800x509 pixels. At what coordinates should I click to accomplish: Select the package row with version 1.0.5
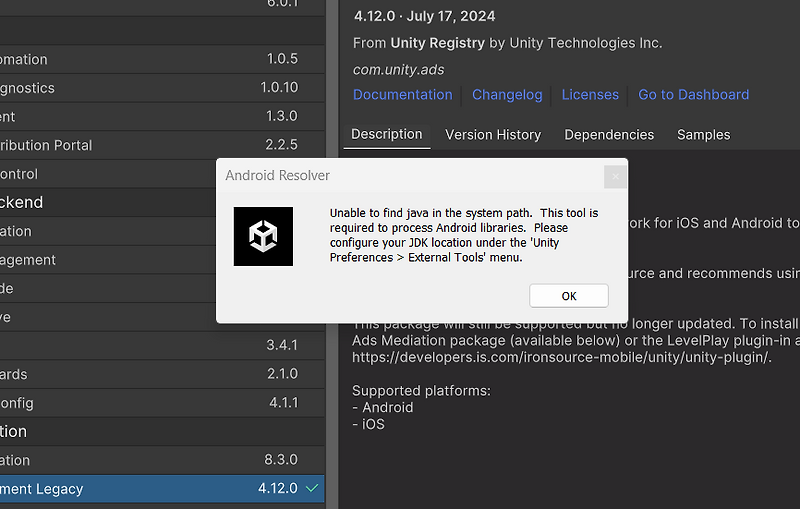click(162, 59)
